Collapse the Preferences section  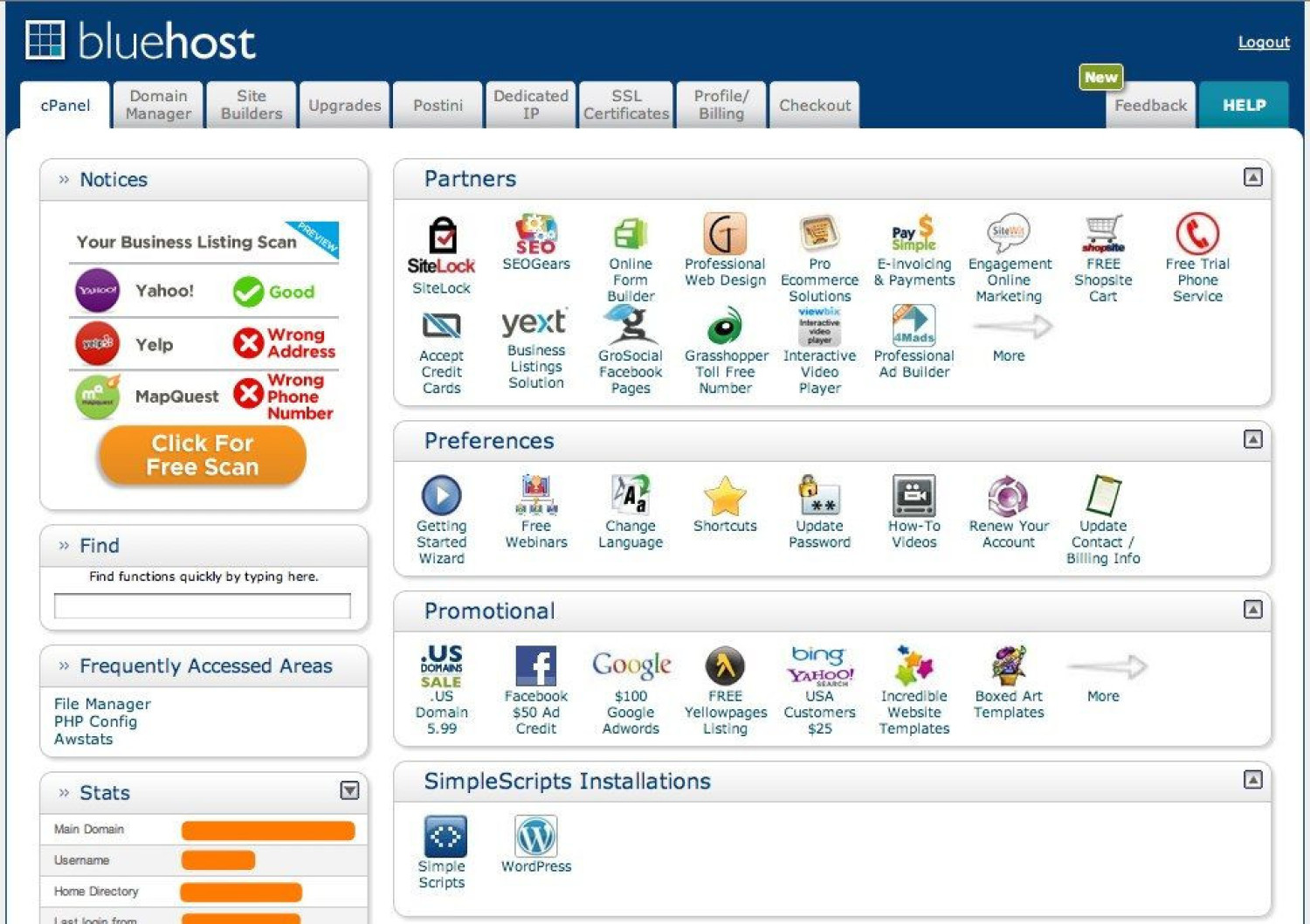point(1252,439)
